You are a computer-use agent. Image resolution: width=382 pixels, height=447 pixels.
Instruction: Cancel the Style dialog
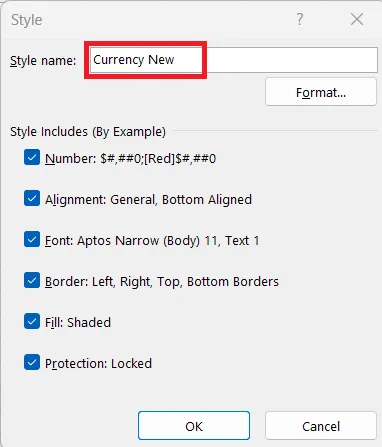[321, 426]
